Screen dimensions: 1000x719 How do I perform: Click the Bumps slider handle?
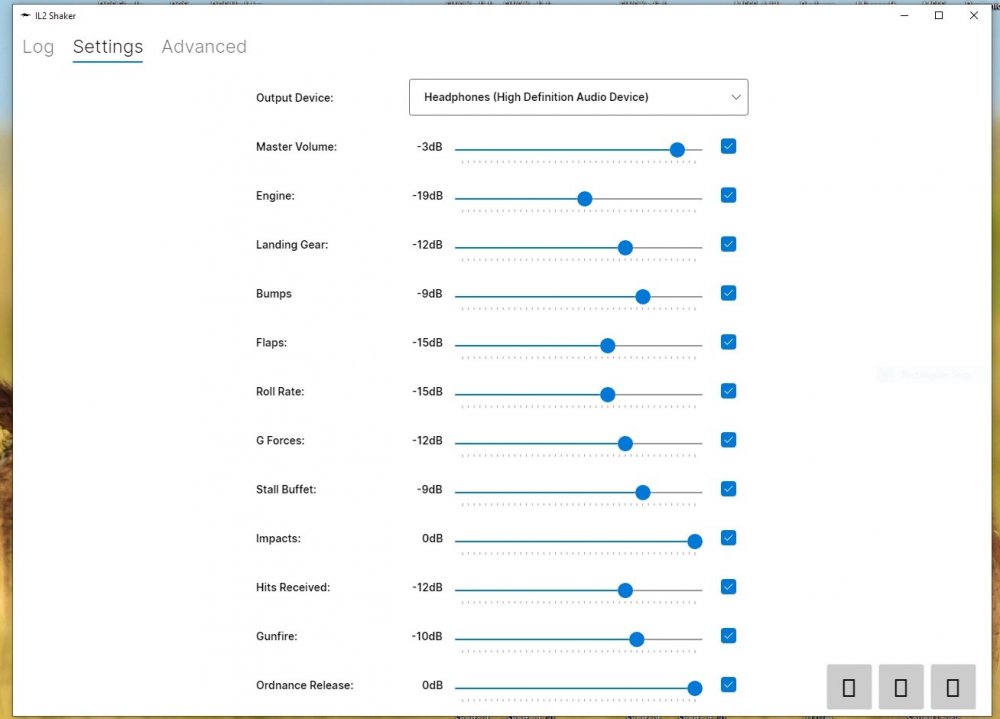pyautogui.click(x=643, y=297)
